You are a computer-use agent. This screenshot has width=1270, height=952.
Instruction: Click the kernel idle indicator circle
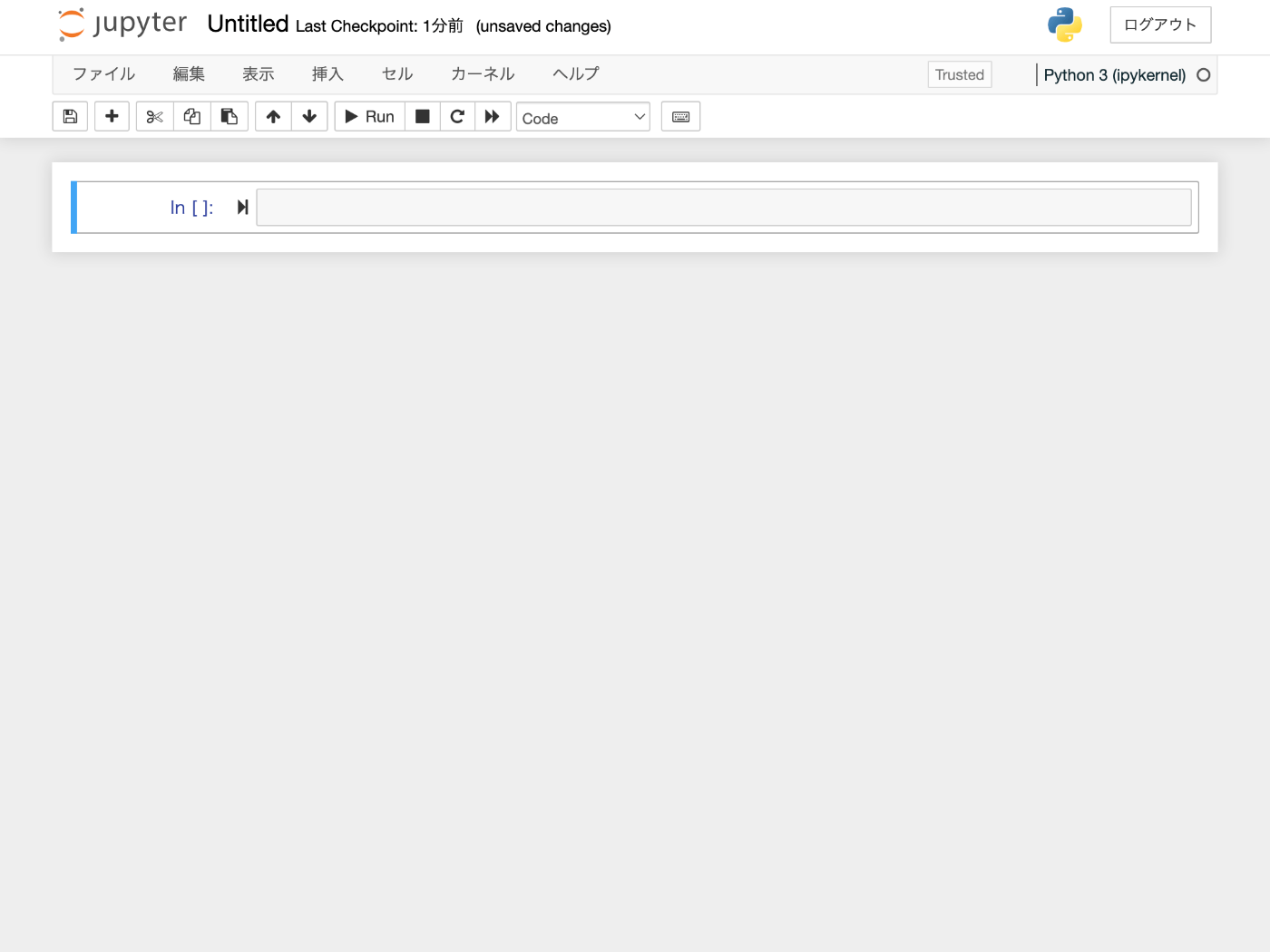[1204, 75]
